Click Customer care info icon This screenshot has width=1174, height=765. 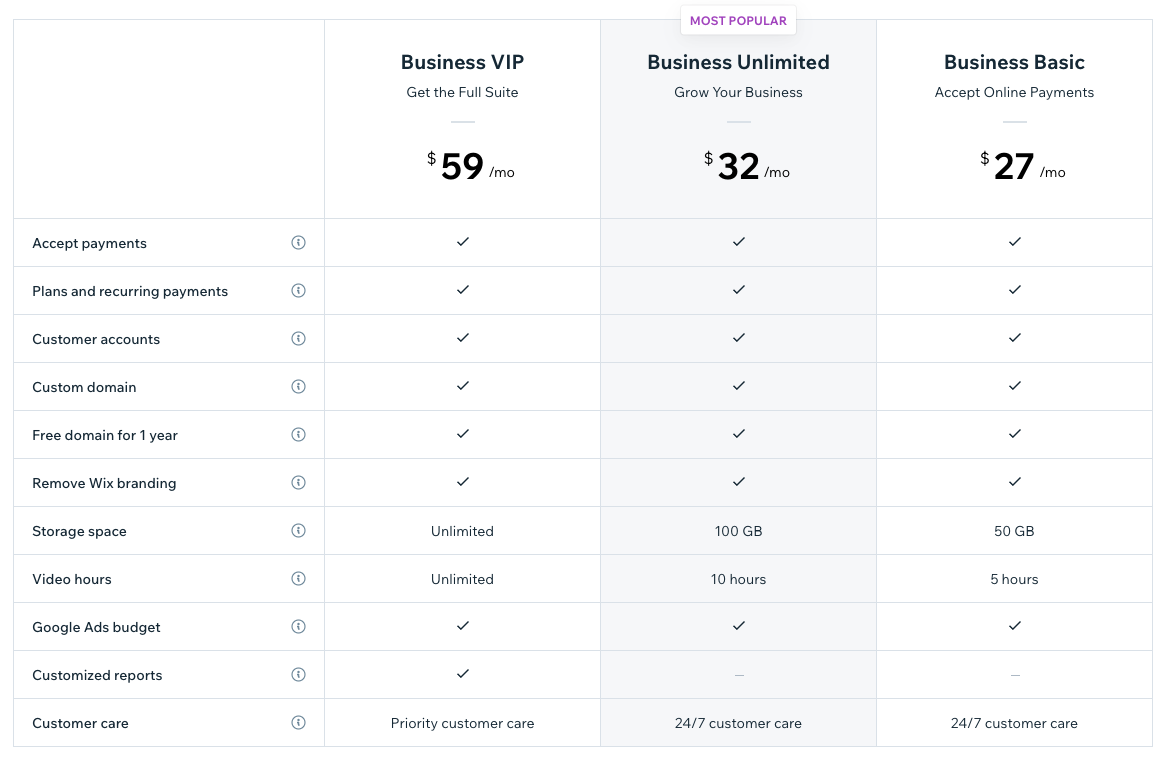[x=298, y=723]
